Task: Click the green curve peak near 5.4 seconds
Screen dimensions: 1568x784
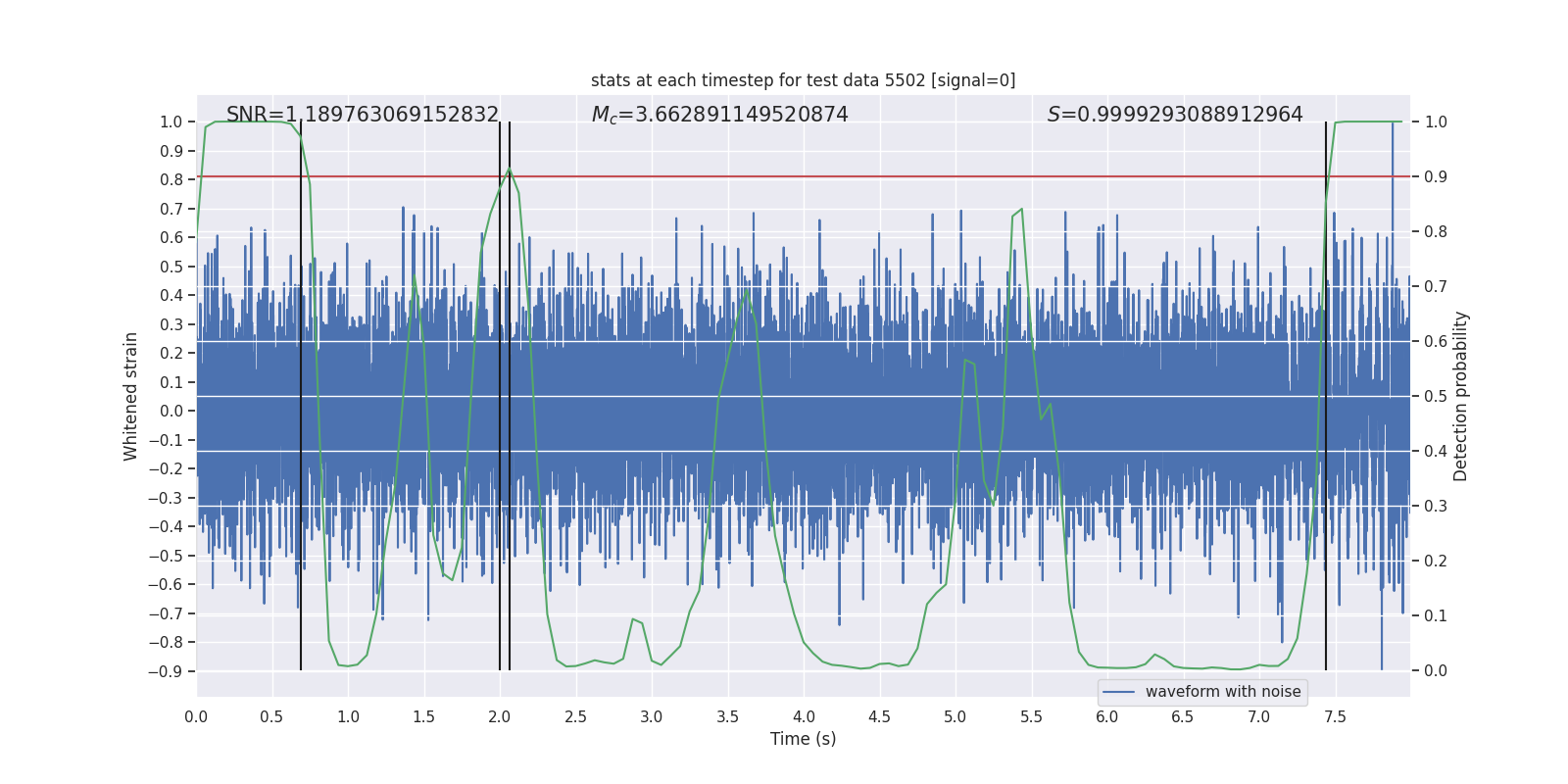Action: click(x=1021, y=210)
